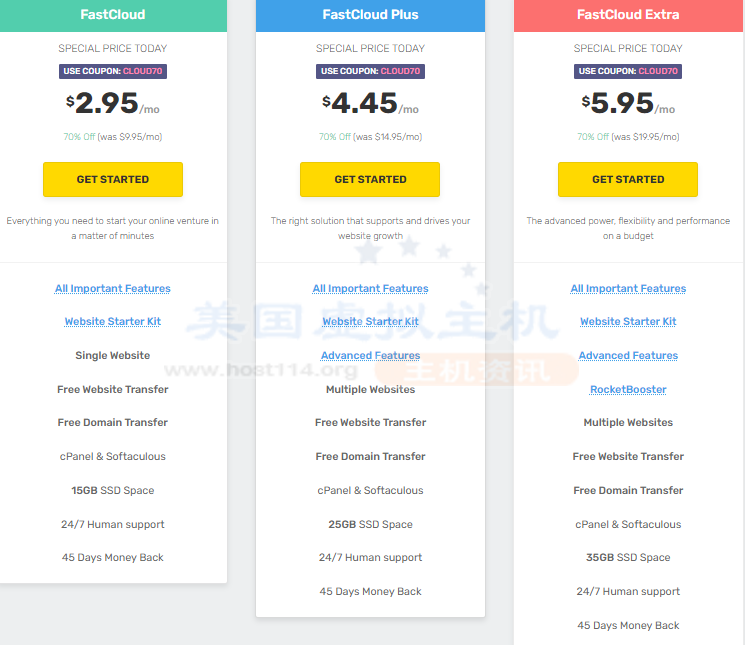Click 'Multiple Websites' in FastCloud Extra column
This screenshot has width=745, height=645.
click(x=628, y=423)
